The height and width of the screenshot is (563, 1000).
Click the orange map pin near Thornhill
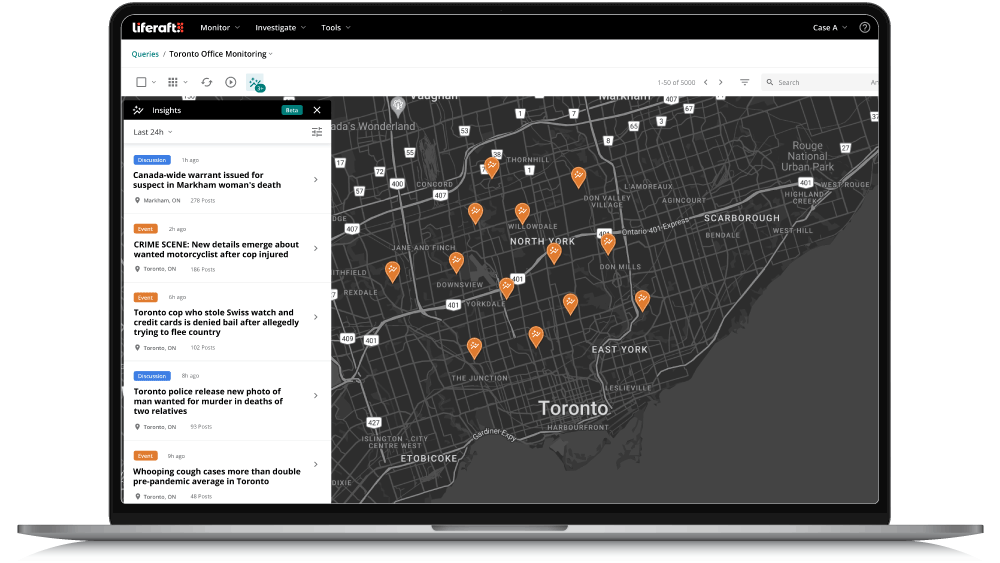click(x=491, y=168)
